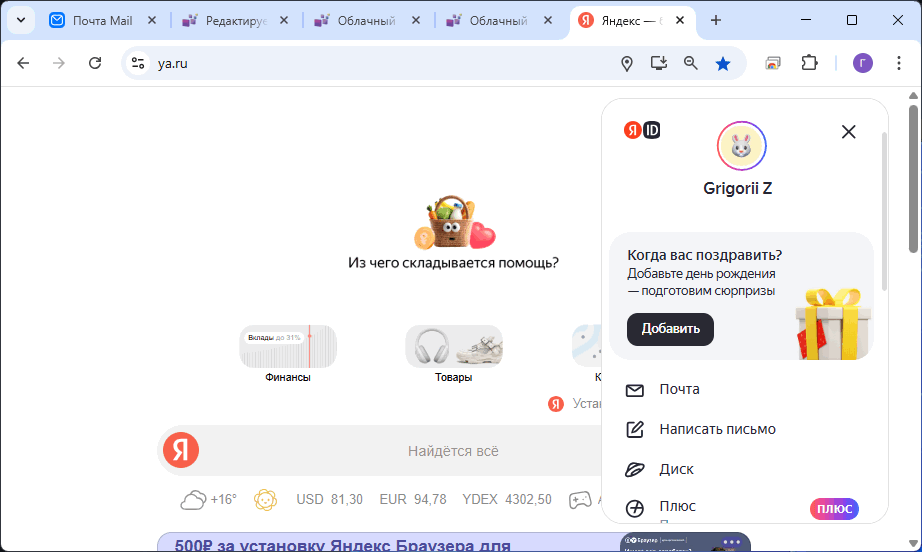The height and width of the screenshot is (552, 922).
Task: Open the media cast toolbar icon
Action: [x=773, y=63]
